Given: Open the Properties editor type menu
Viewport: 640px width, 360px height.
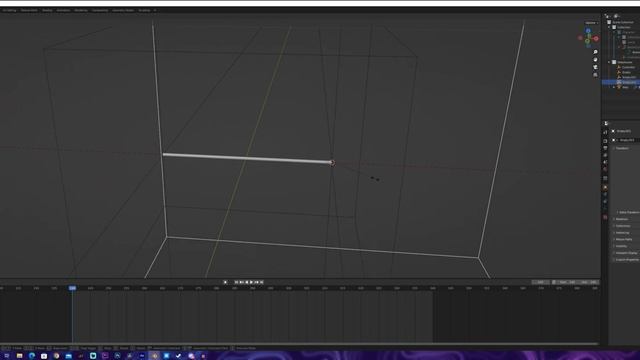Looking at the screenshot, I should (x=607, y=123).
